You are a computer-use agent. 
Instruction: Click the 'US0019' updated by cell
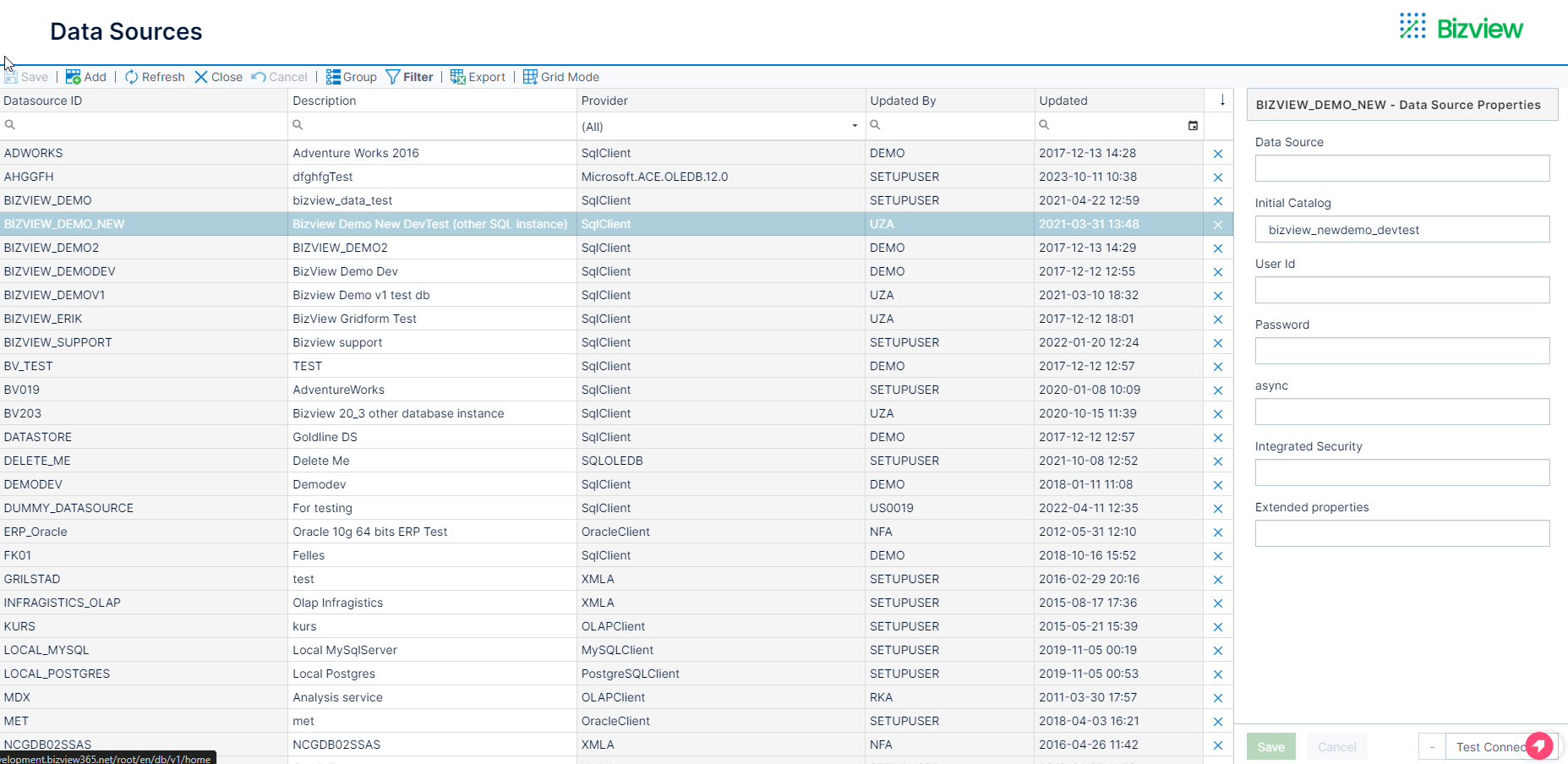point(892,508)
